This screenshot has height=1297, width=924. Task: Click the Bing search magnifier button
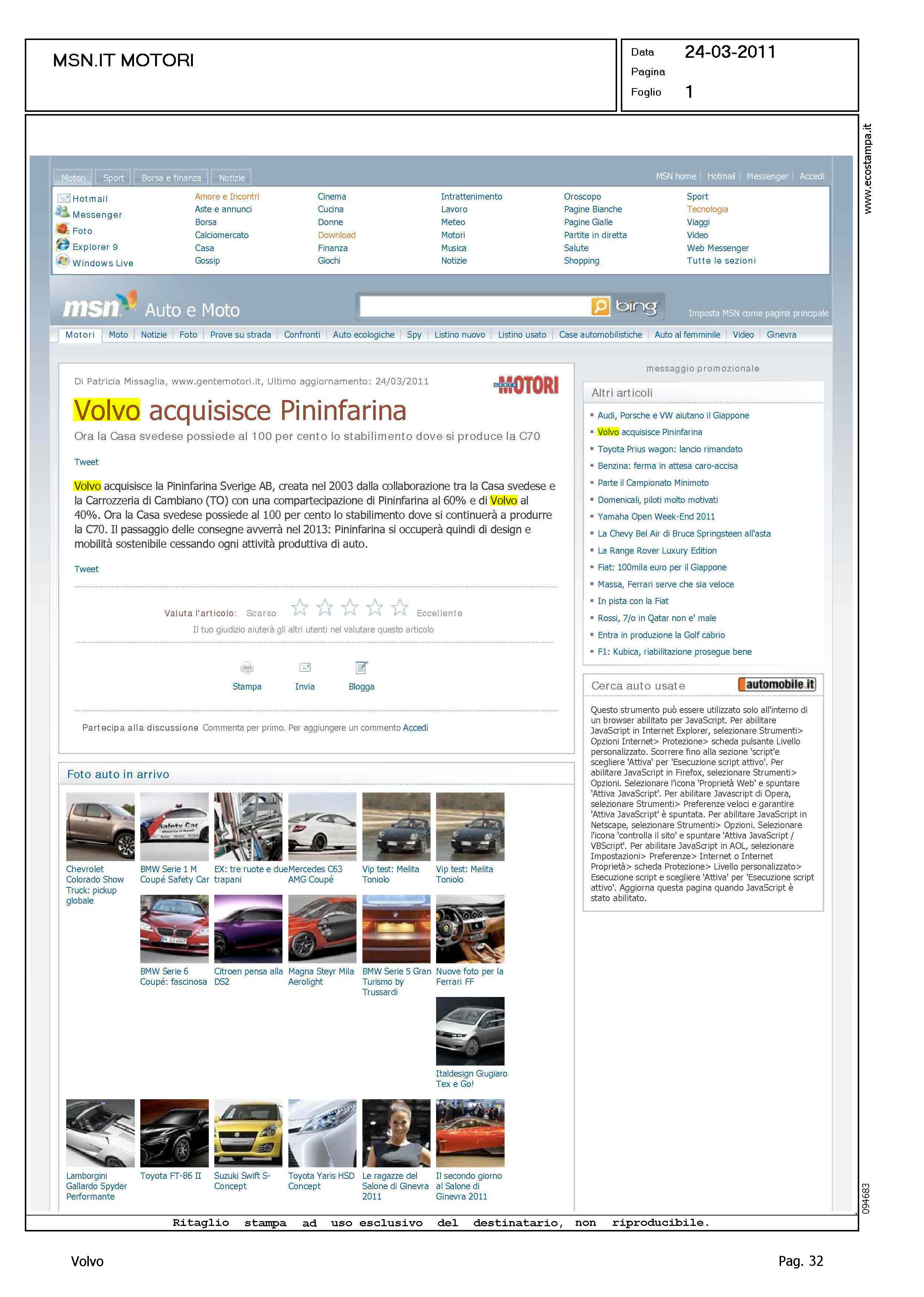click(600, 306)
